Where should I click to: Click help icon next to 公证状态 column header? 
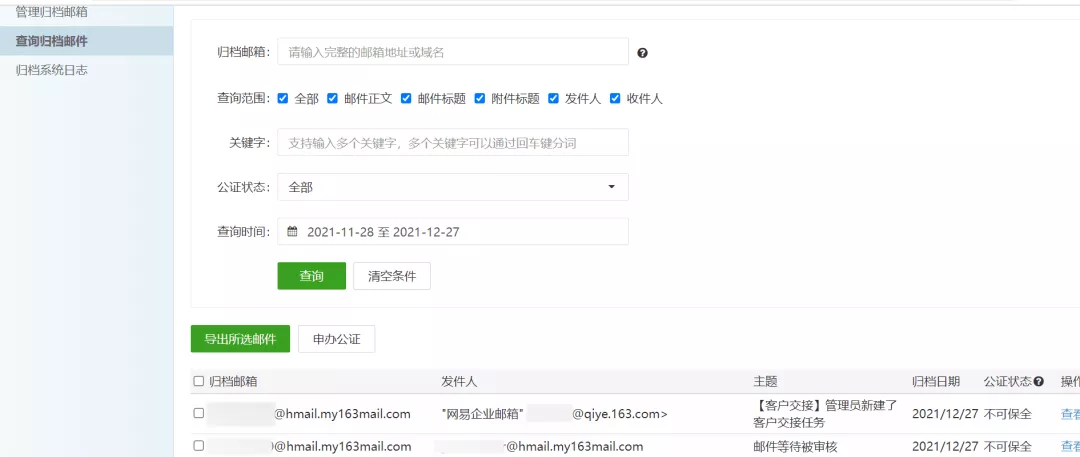point(1039,382)
